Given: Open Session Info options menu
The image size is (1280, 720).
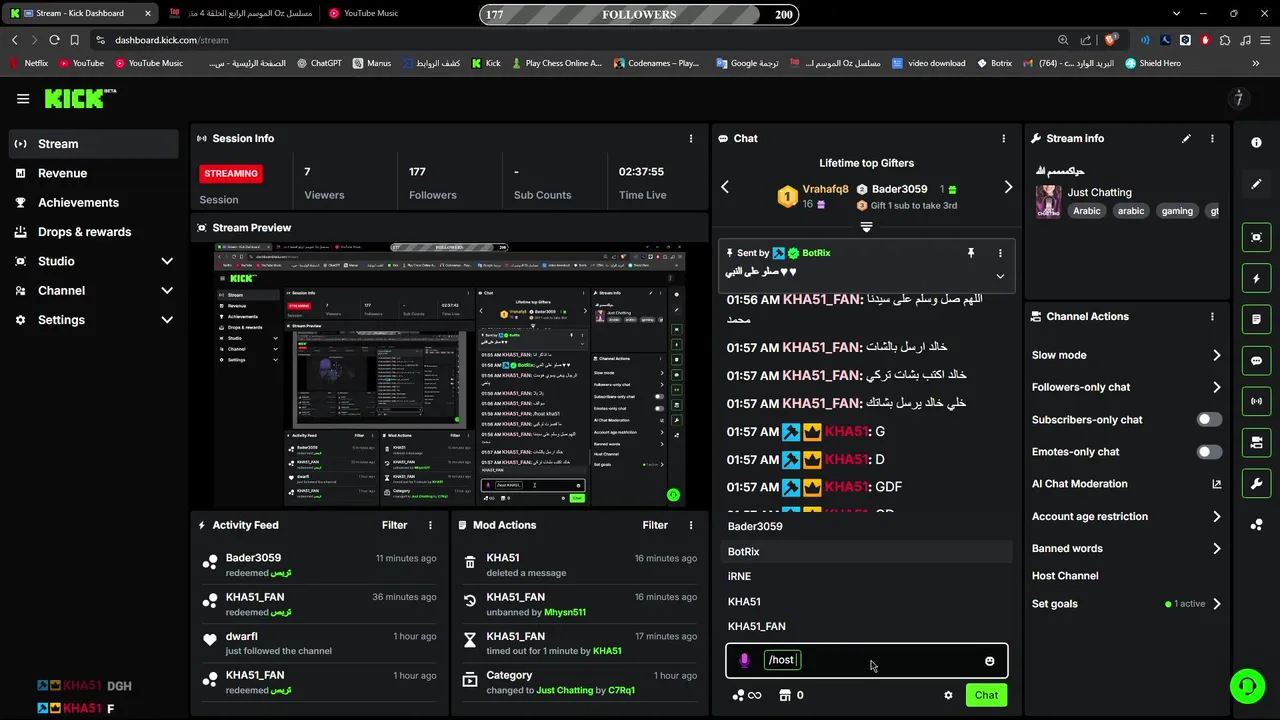Looking at the screenshot, I should [x=691, y=138].
